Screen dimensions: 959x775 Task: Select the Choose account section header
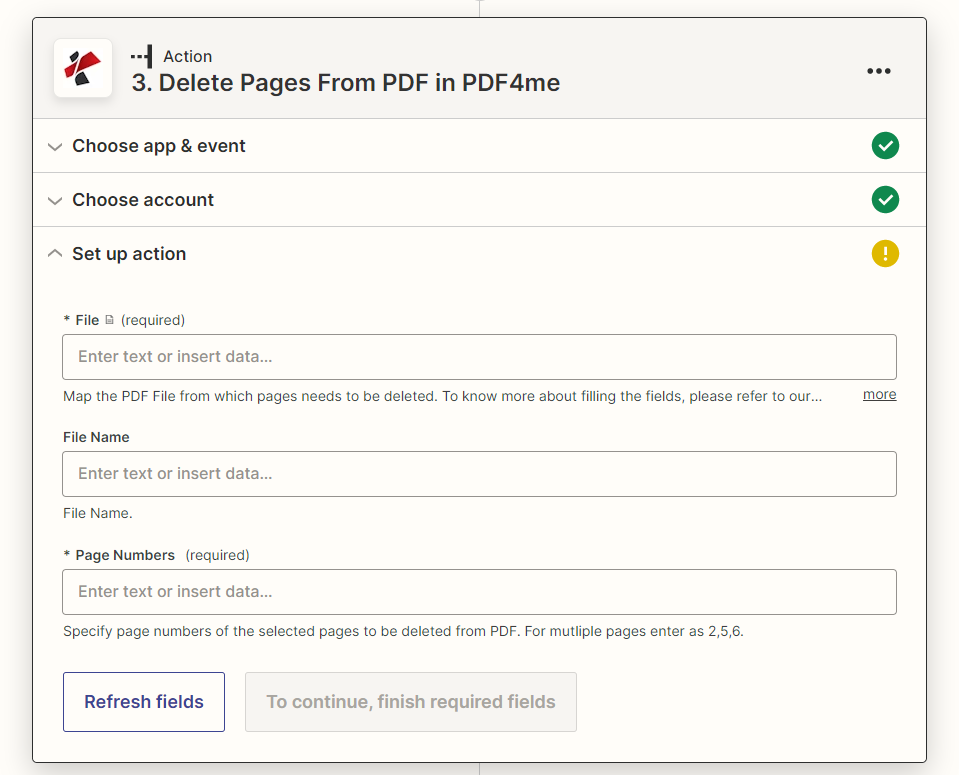[142, 199]
